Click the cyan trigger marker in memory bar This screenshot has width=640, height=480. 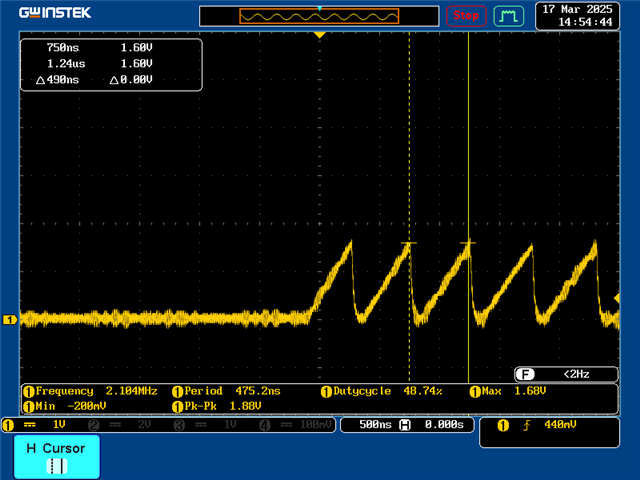click(x=320, y=9)
